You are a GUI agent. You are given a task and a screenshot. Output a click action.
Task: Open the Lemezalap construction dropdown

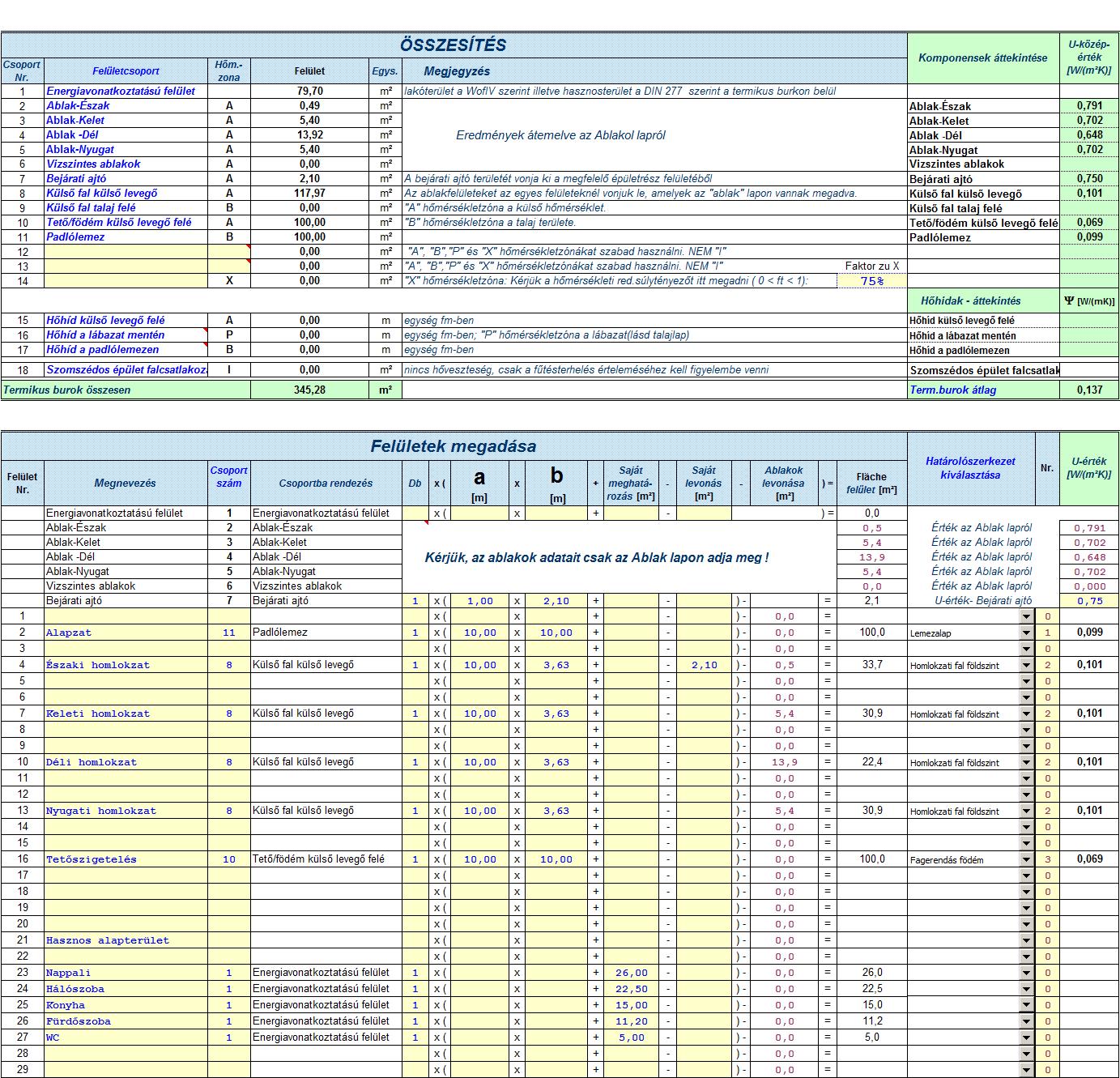point(1026,633)
